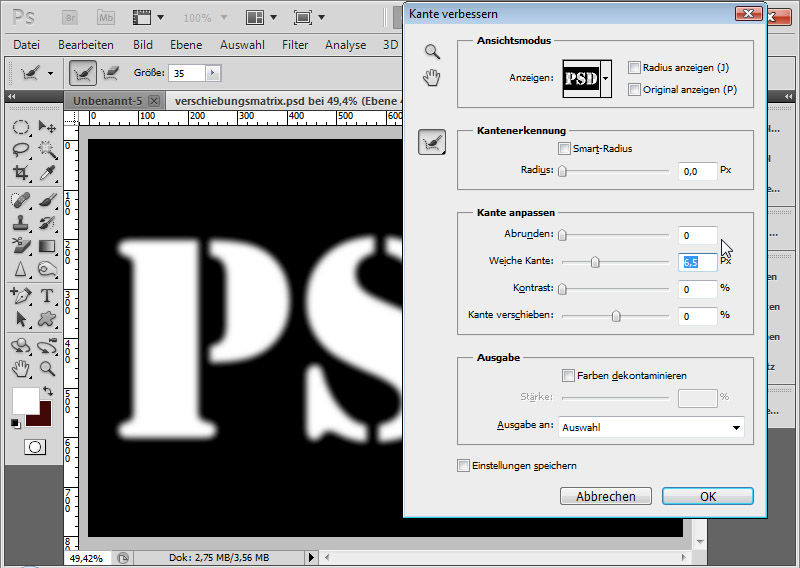The image size is (800, 568).
Task: Click the Kontrast value input field
Action: [697, 289]
